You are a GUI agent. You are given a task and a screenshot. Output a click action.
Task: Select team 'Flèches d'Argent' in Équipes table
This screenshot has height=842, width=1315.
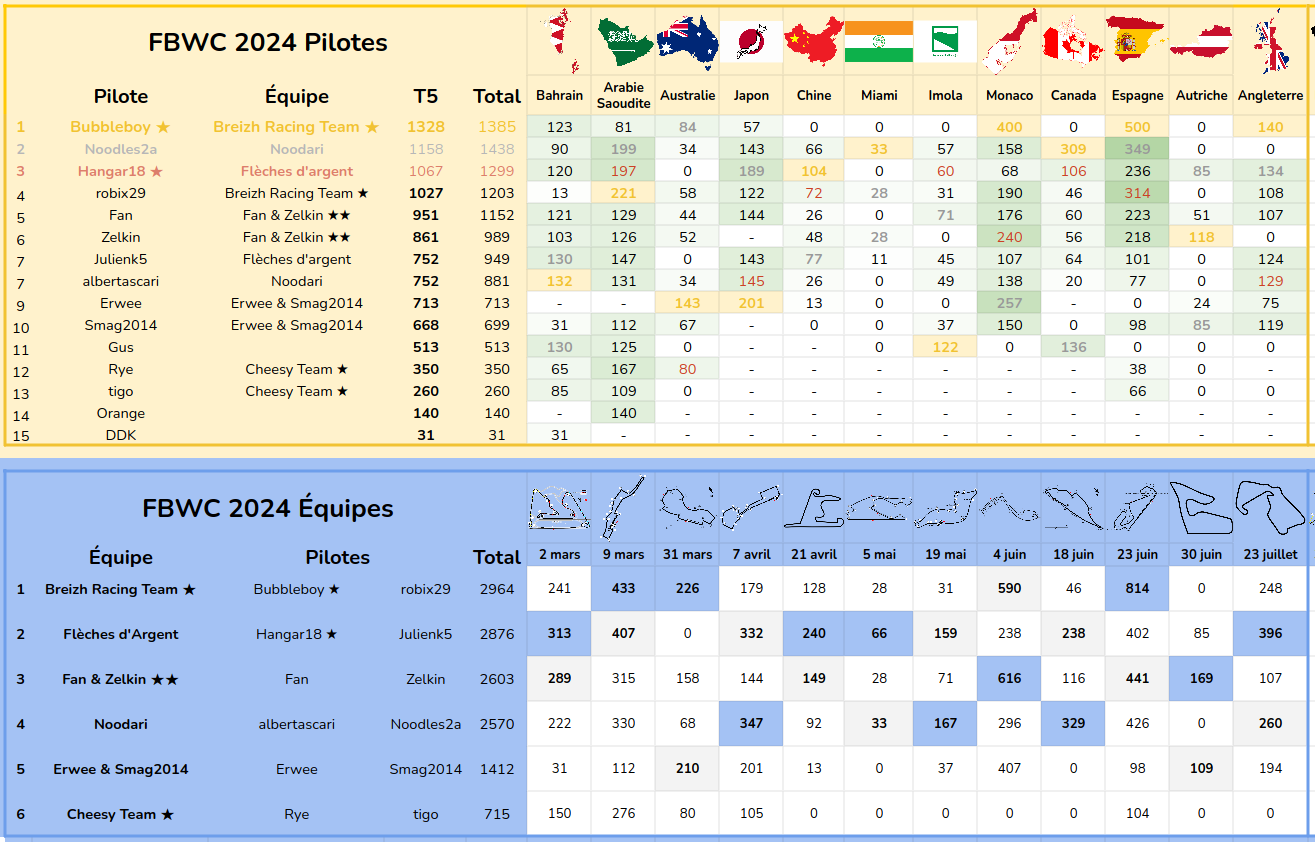click(120, 634)
